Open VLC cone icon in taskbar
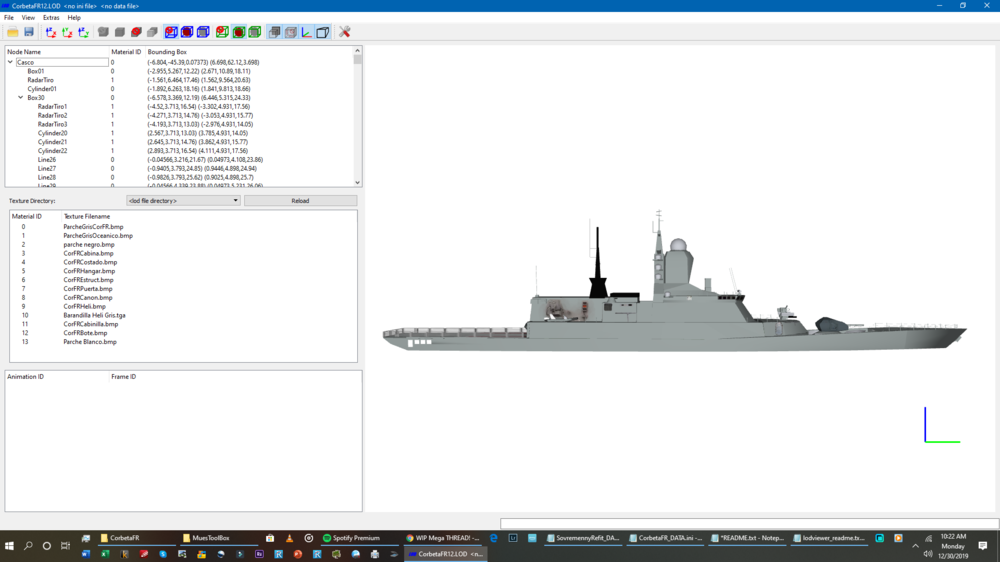Image resolution: width=1000 pixels, height=562 pixels. (x=290, y=538)
